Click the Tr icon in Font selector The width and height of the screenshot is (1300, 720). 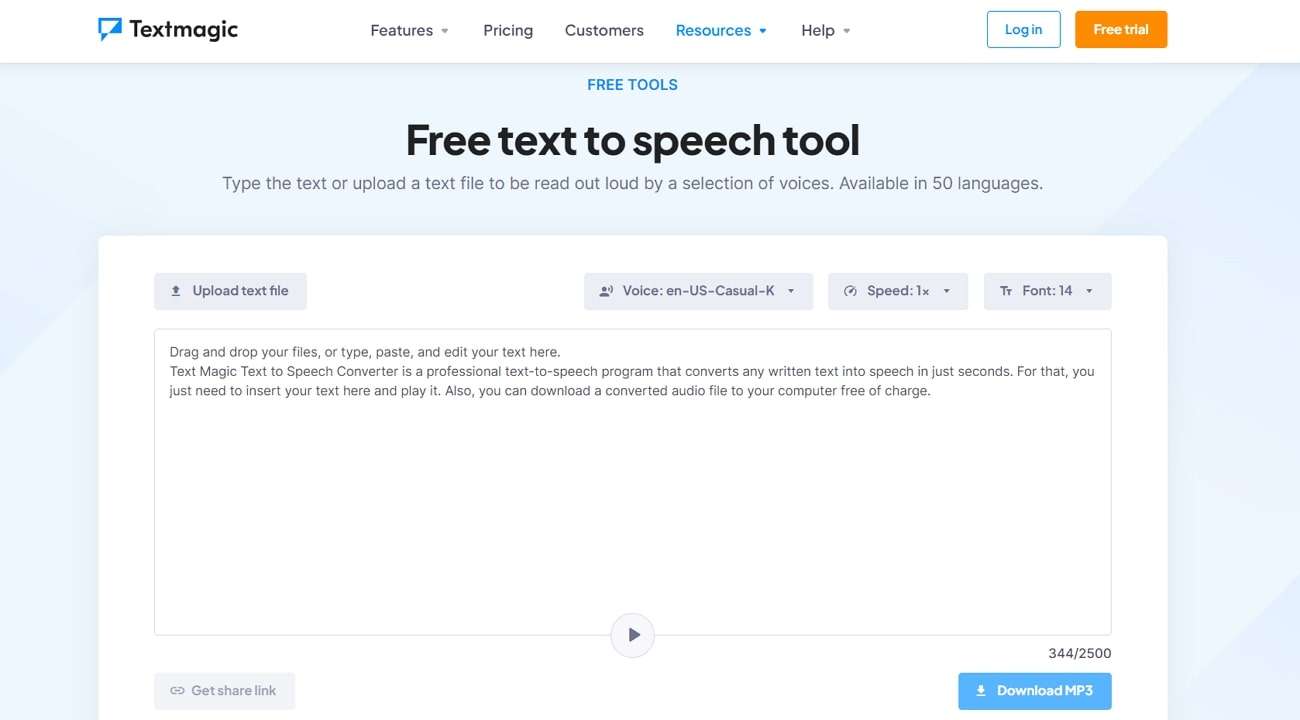point(1006,290)
